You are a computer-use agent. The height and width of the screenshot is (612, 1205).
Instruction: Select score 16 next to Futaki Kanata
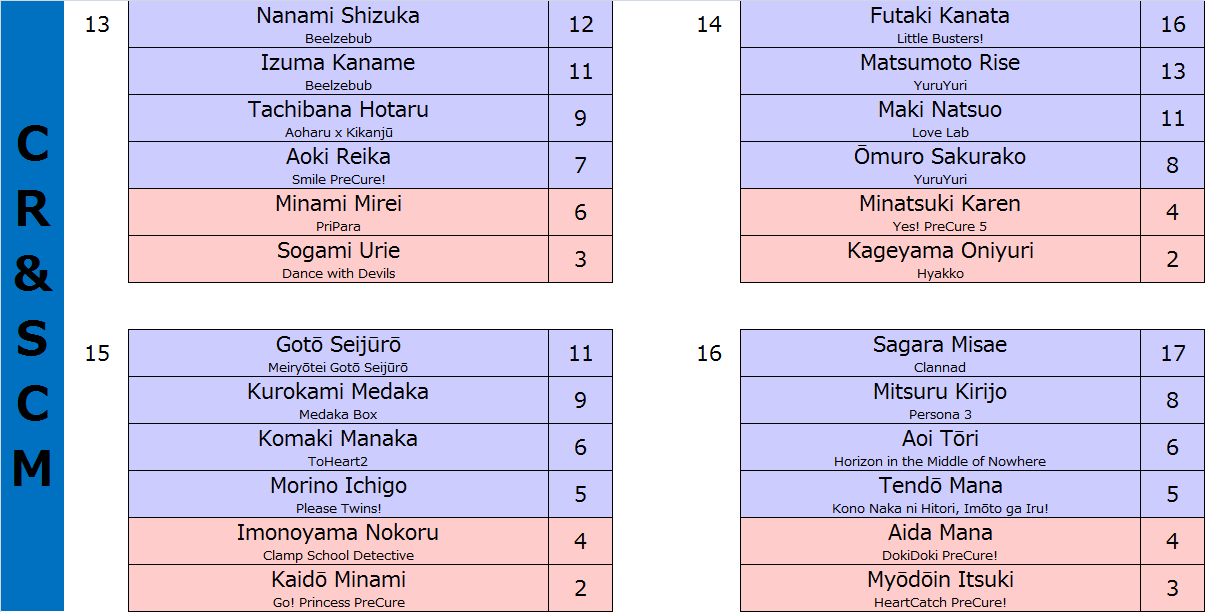click(x=1172, y=24)
